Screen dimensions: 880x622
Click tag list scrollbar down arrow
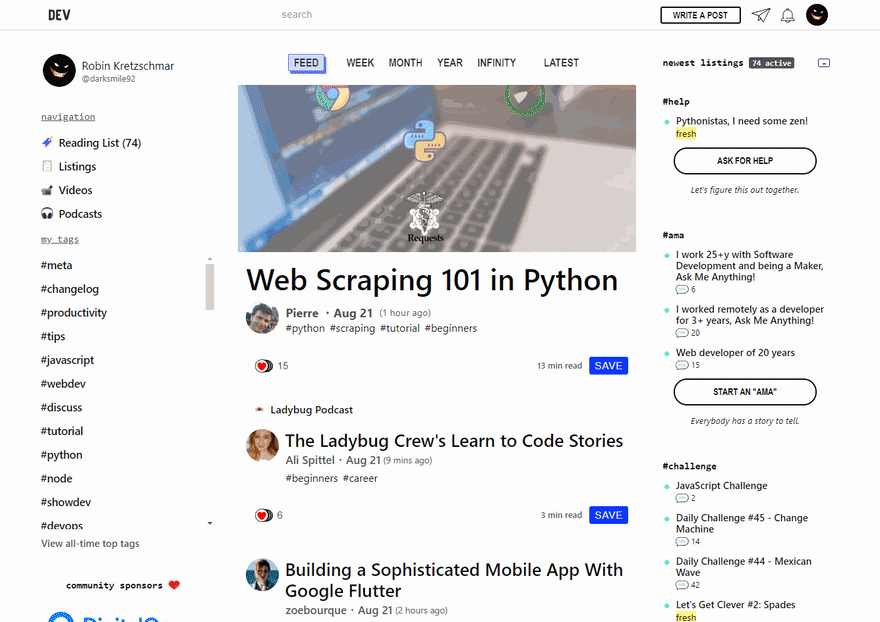210,523
